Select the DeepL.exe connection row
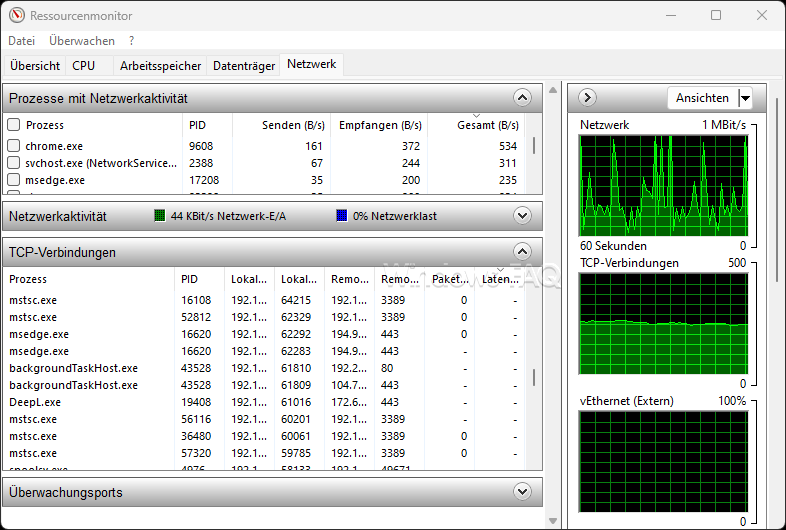This screenshot has height=530, width=786. (264, 403)
